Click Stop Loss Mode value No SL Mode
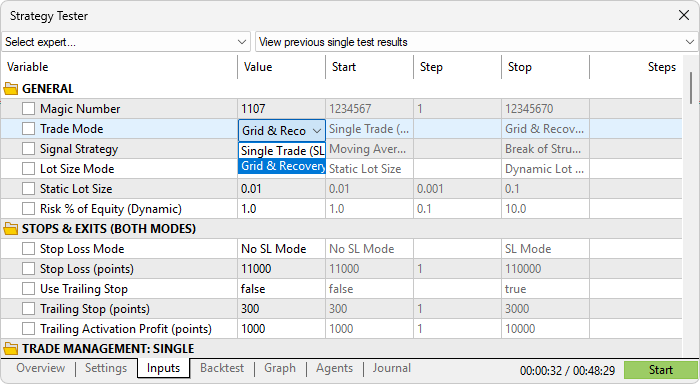Image resolution: width=700 pixels, height=384 pixels. pos(282,249)
